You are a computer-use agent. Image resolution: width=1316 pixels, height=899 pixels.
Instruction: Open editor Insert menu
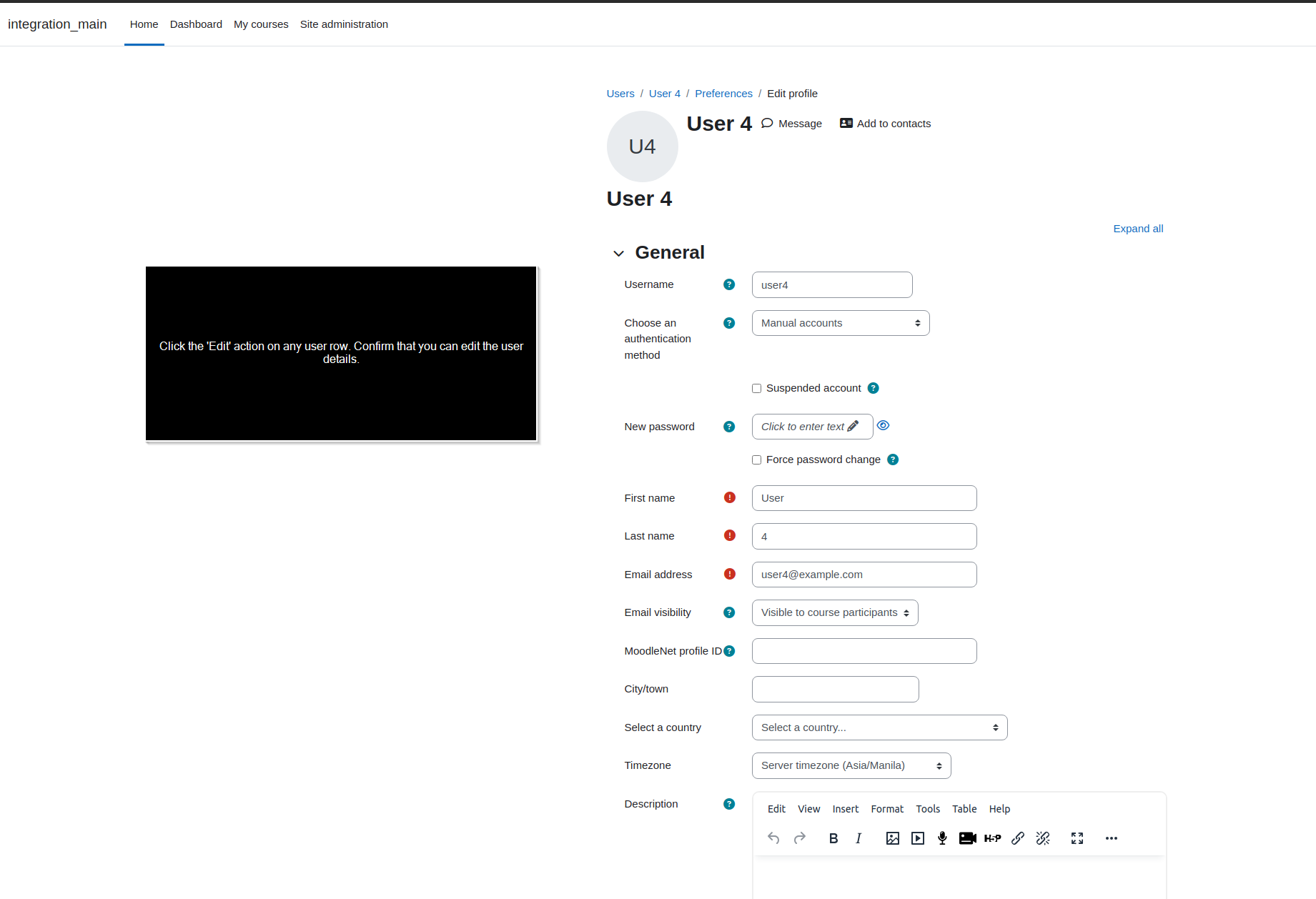846,809
